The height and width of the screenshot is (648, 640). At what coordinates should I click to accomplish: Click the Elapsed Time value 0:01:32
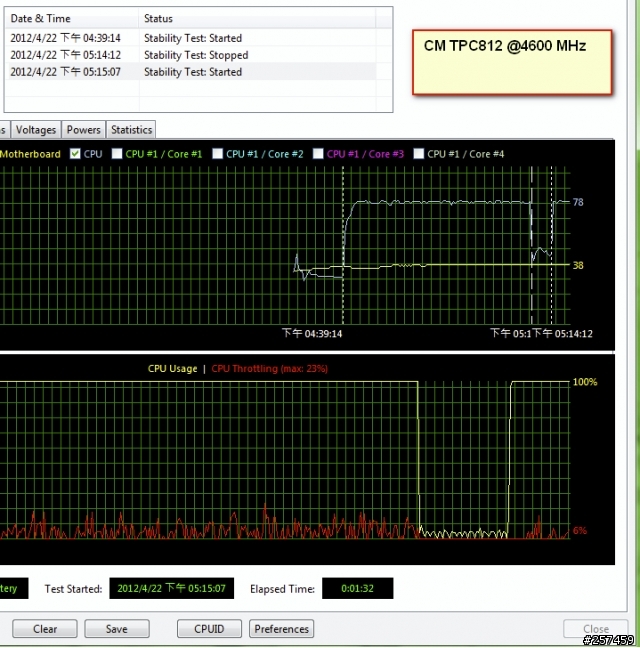click(357, 588)
